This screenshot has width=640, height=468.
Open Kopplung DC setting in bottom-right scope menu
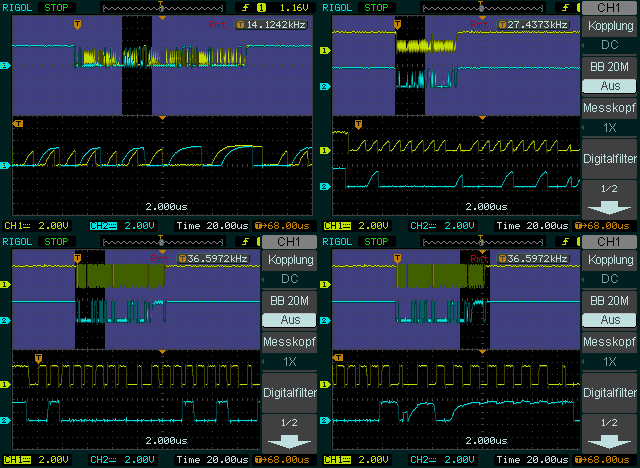(609, 270)
